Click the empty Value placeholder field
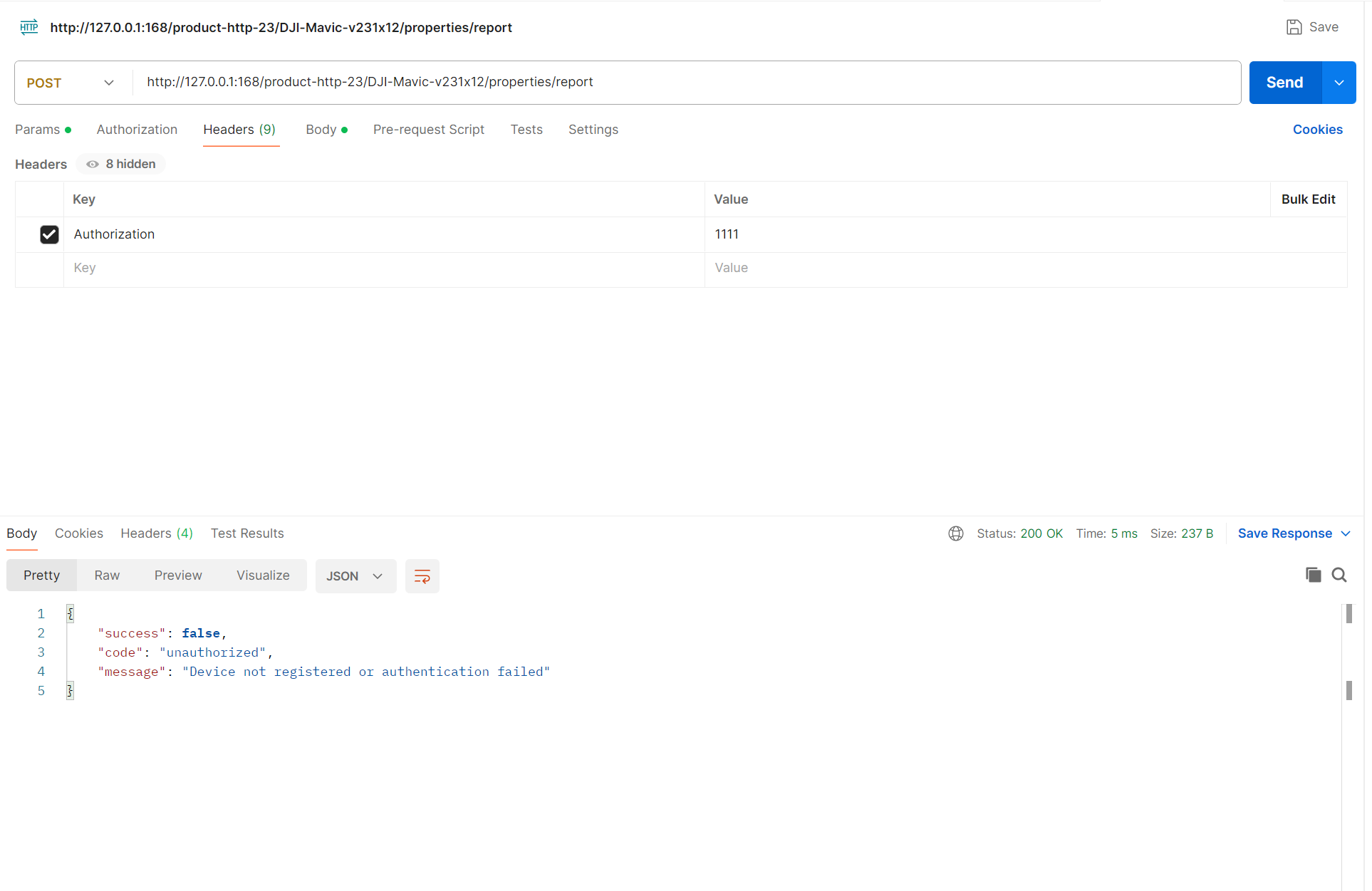This screenshot has width=1372, height=891. (1026, 269)
